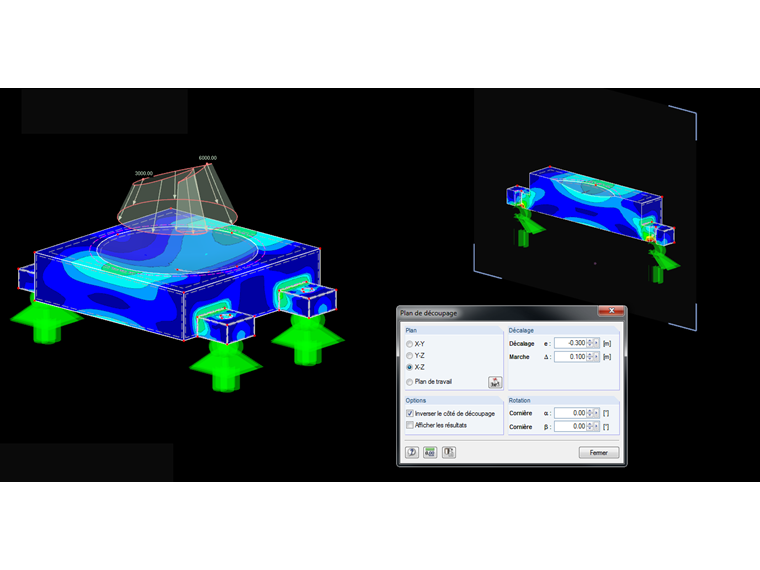760x570 pixels.
Task: Click the 6000.00 load value label
Action: 208,158
